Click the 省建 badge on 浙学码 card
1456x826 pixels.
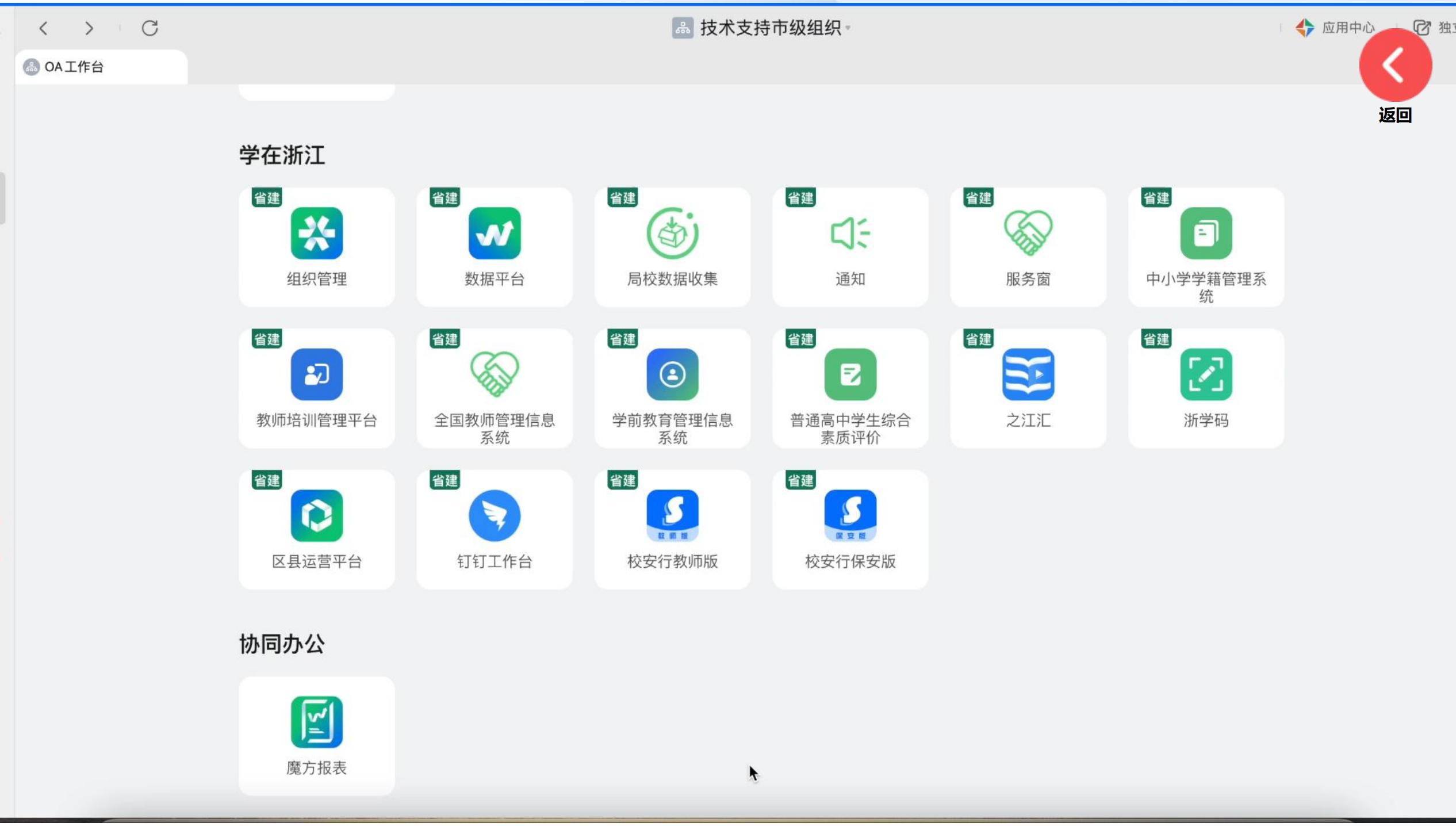tap(1156, 340)
